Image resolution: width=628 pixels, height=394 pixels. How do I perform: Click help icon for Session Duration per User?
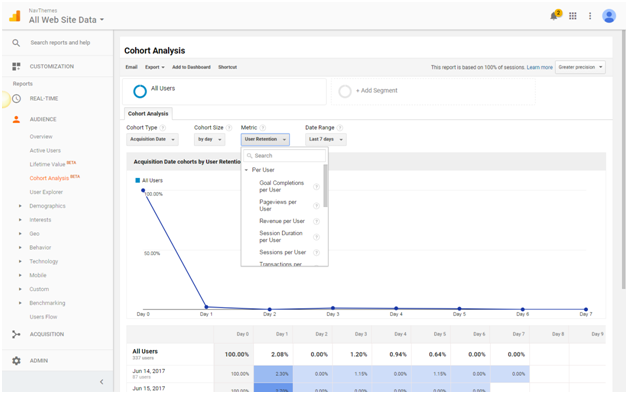click(x=316, y=237)
